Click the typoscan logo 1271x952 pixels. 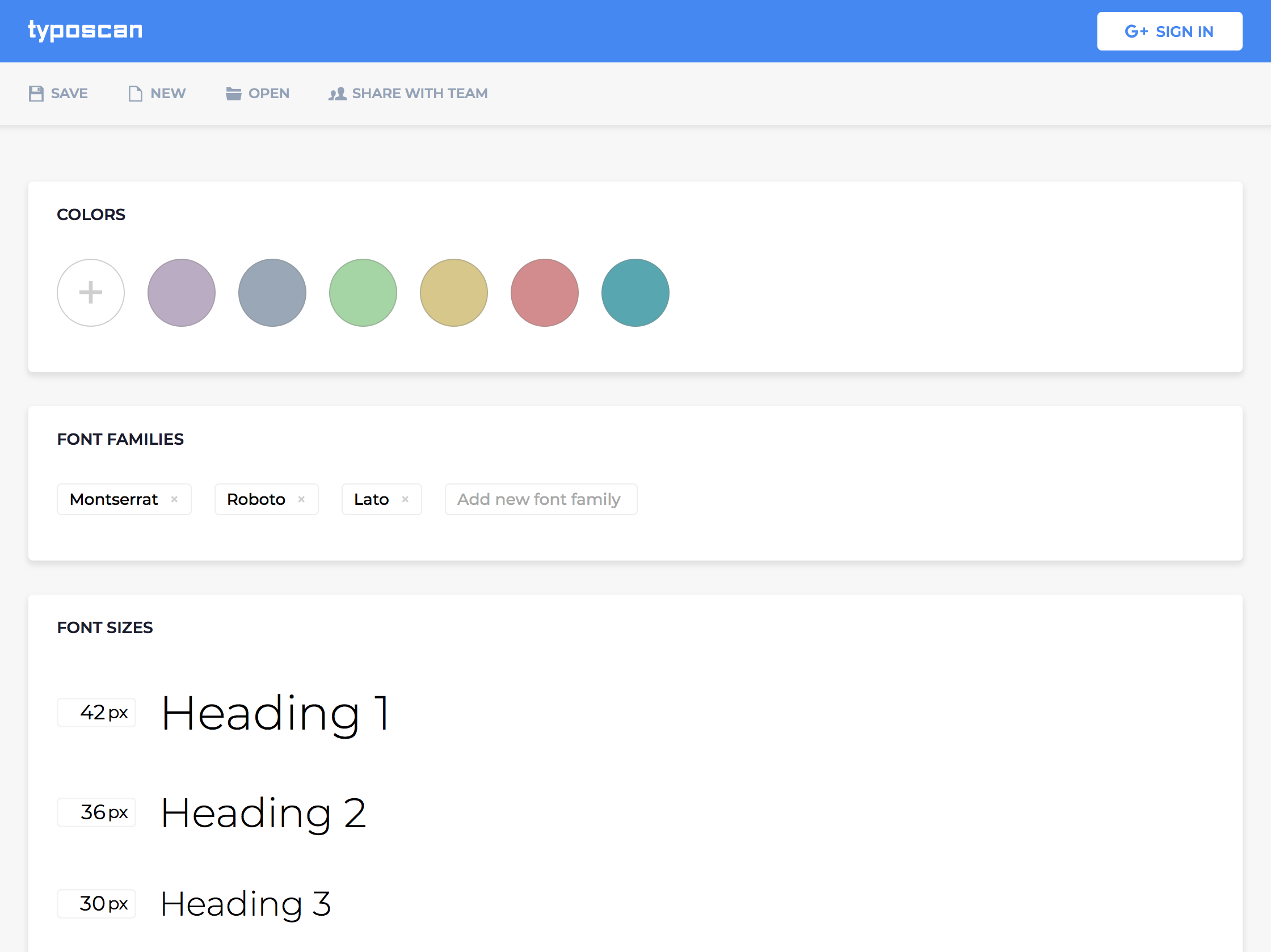(x=86, y=31)
